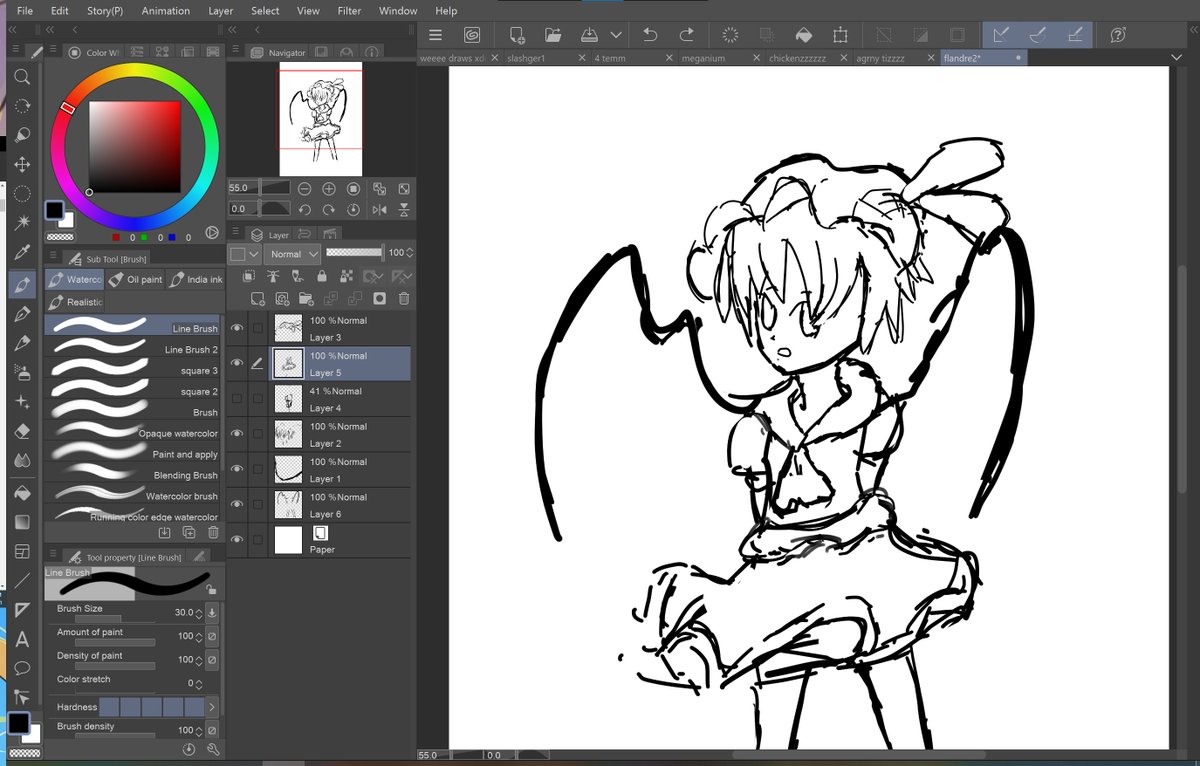Open the File menu
The width and height of the screenshot is (1200, 766).
tap(25, 10)
